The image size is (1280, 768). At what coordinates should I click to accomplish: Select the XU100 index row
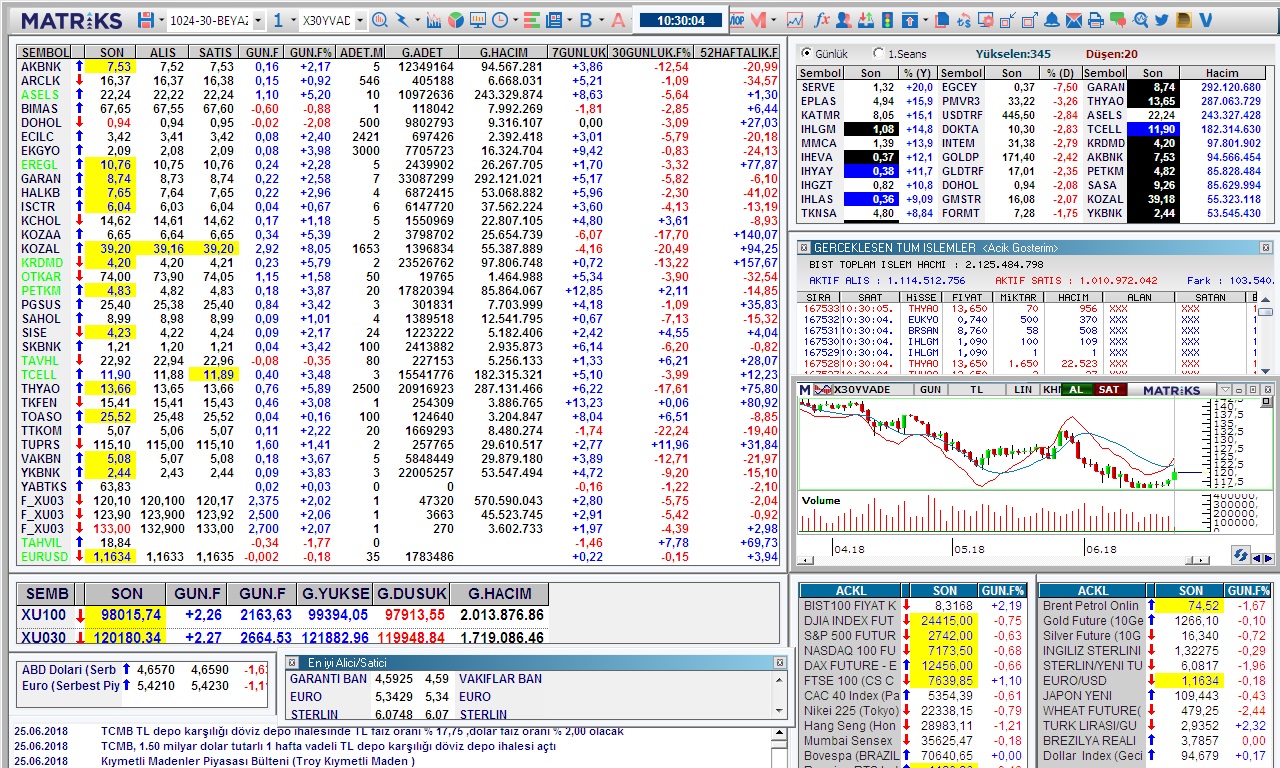(283, 615)
